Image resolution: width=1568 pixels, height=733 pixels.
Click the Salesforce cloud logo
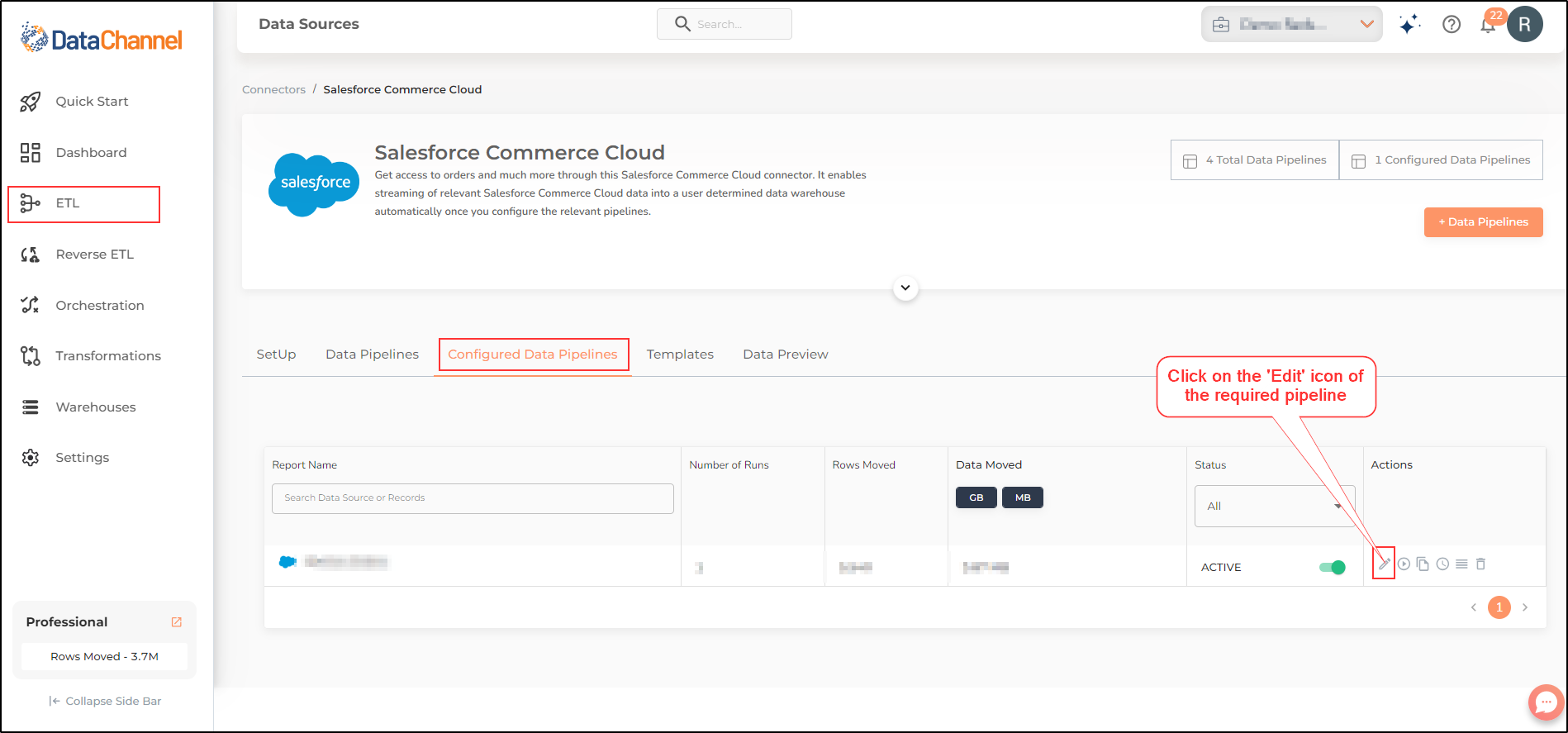click(x=314, y=184)
